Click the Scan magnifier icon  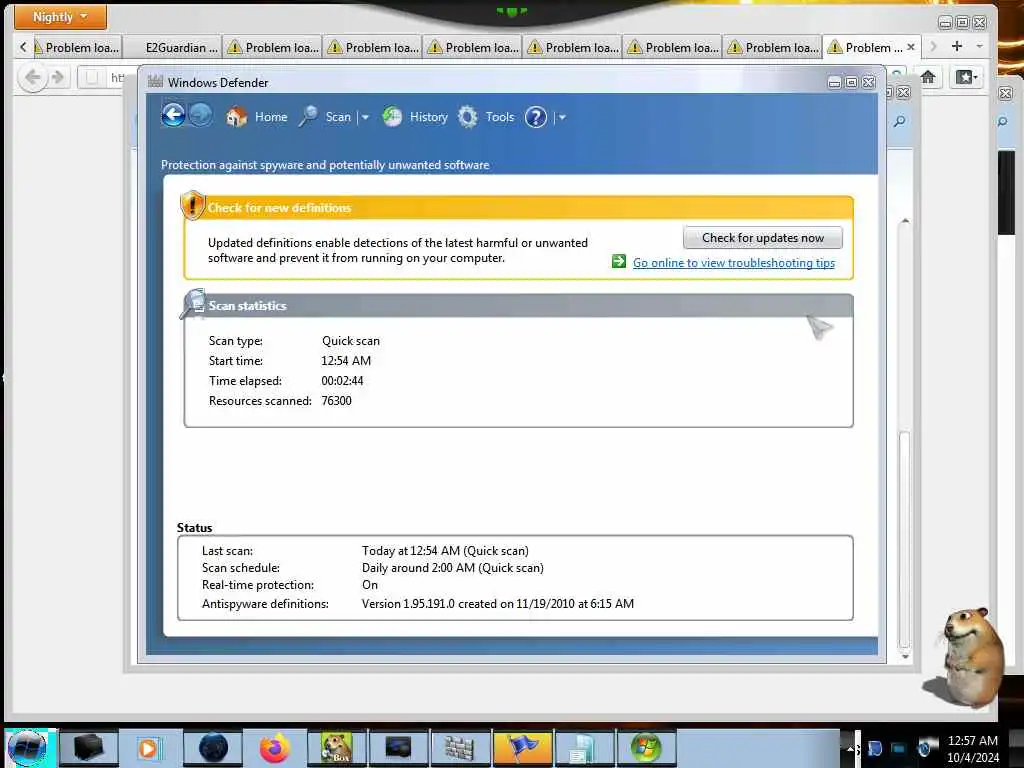pos(308,117)
